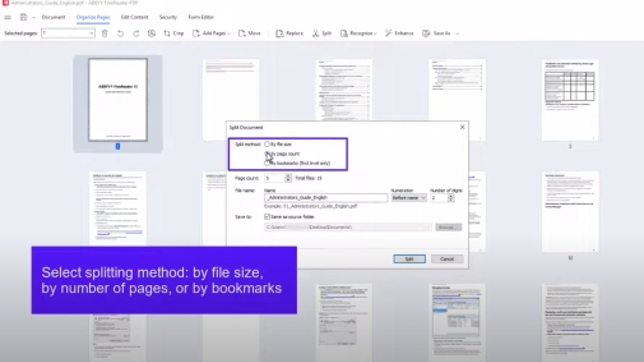Increase the Page count stepper value
644x362 pixels.
coord(288,176)
